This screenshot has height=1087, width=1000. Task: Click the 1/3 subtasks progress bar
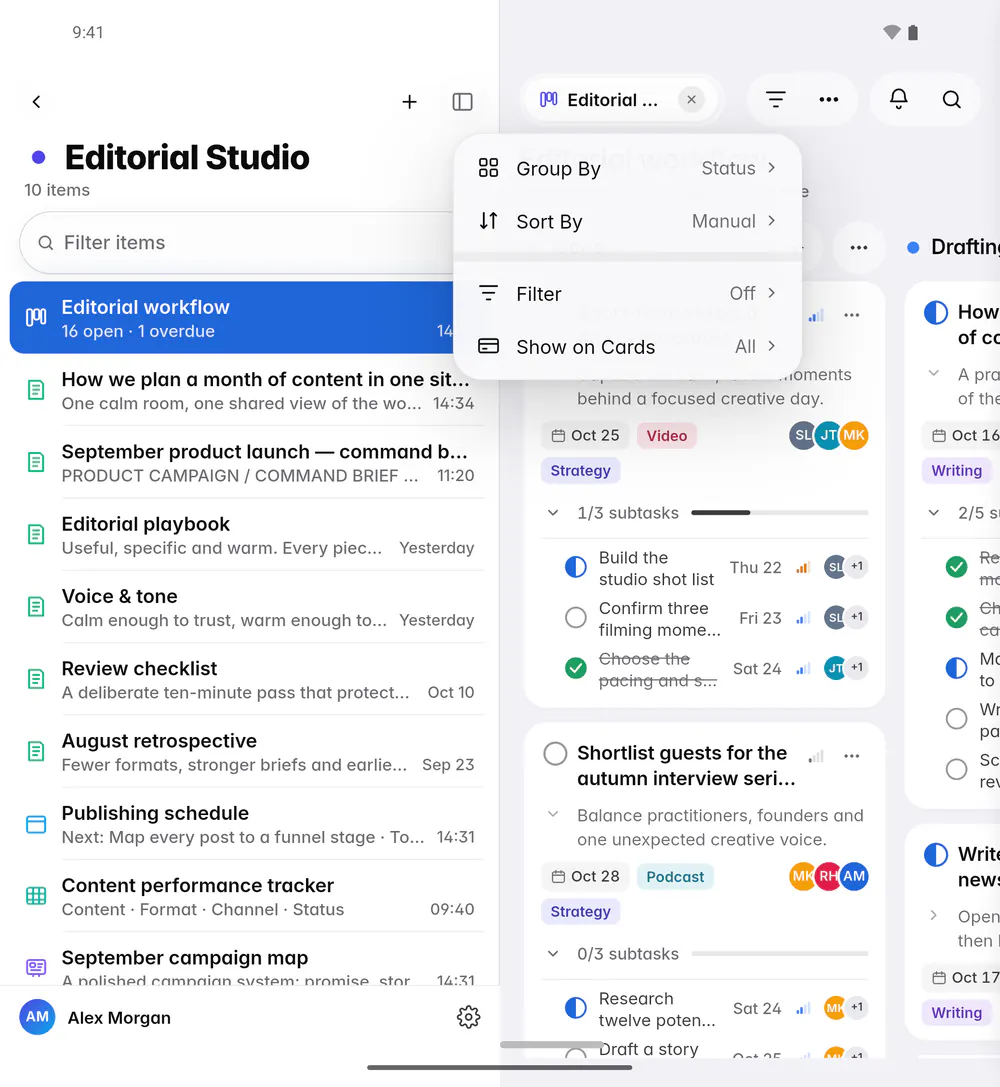(780, 513)
